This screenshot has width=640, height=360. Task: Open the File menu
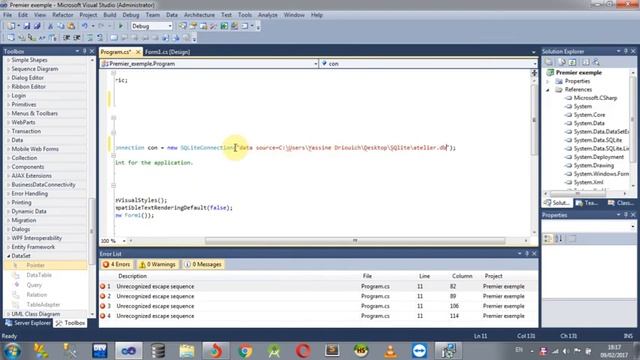tap(7, 15)
